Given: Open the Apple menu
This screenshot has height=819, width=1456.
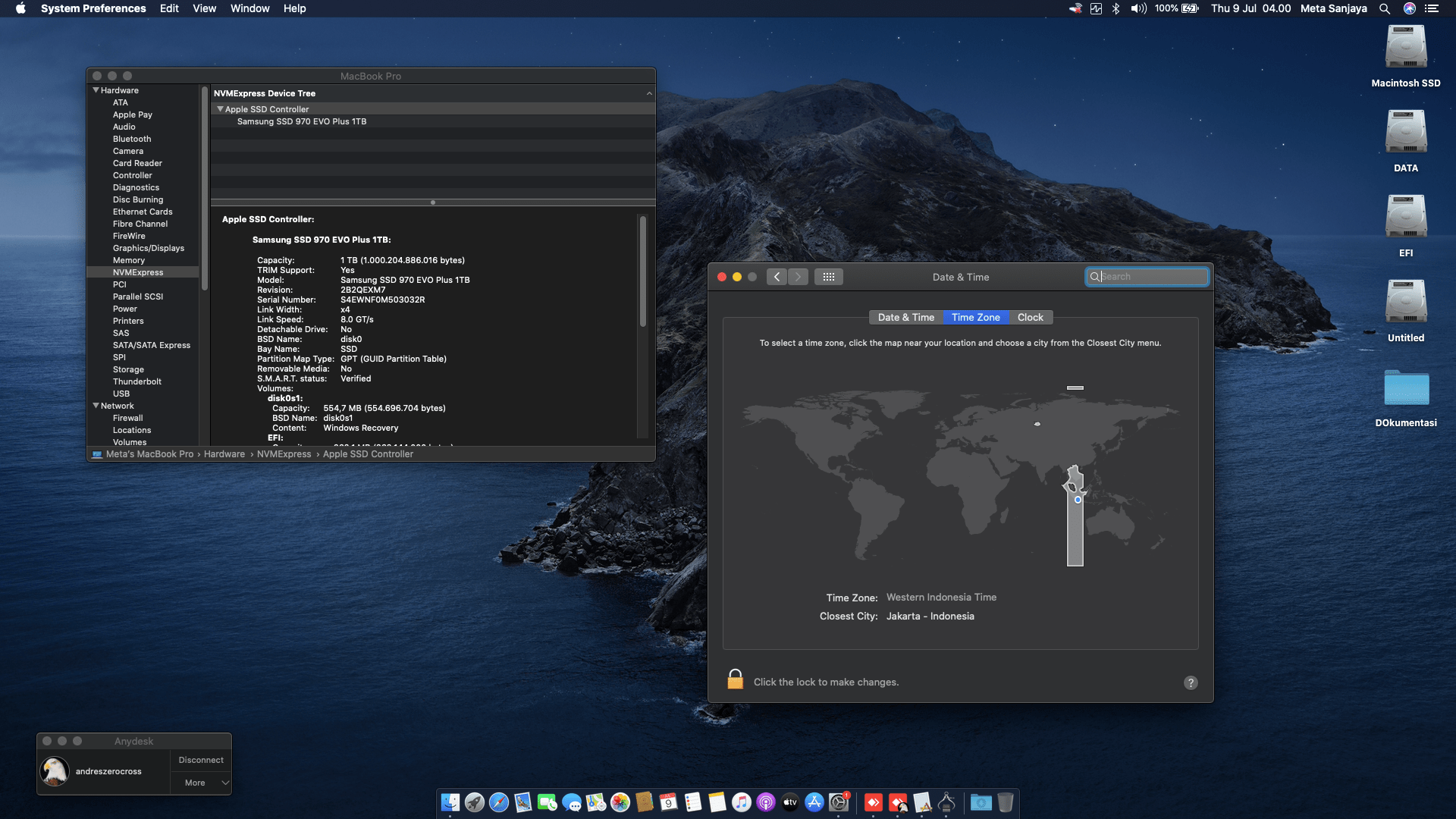Looking at the screenshot, I should point(20,8).
